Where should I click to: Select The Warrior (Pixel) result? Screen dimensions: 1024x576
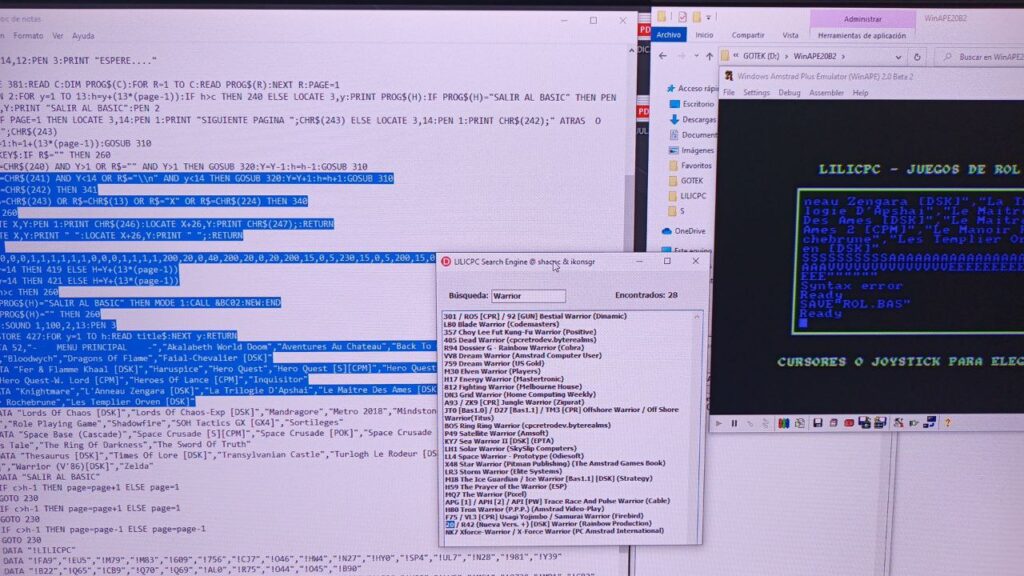click(x=485, y=494)
